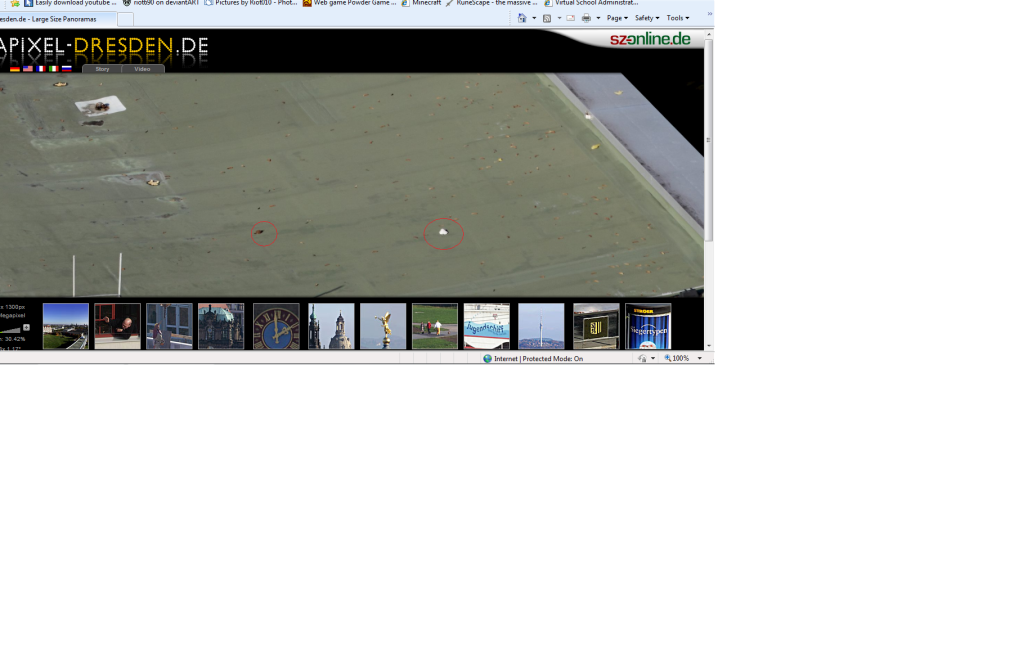1023x666 pixels.
Task: Choose the French flag language option
Action: [41, 68]
